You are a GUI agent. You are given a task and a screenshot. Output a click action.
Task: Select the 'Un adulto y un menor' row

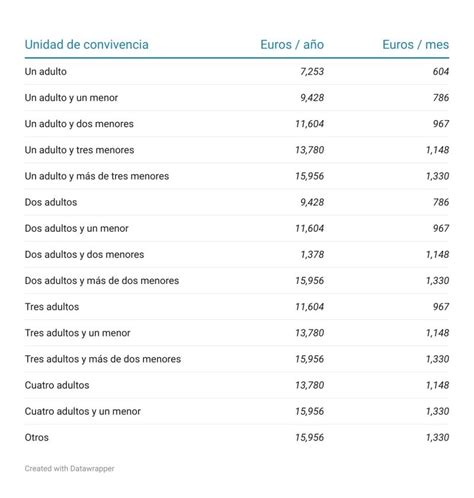click(x=237, y=98)
